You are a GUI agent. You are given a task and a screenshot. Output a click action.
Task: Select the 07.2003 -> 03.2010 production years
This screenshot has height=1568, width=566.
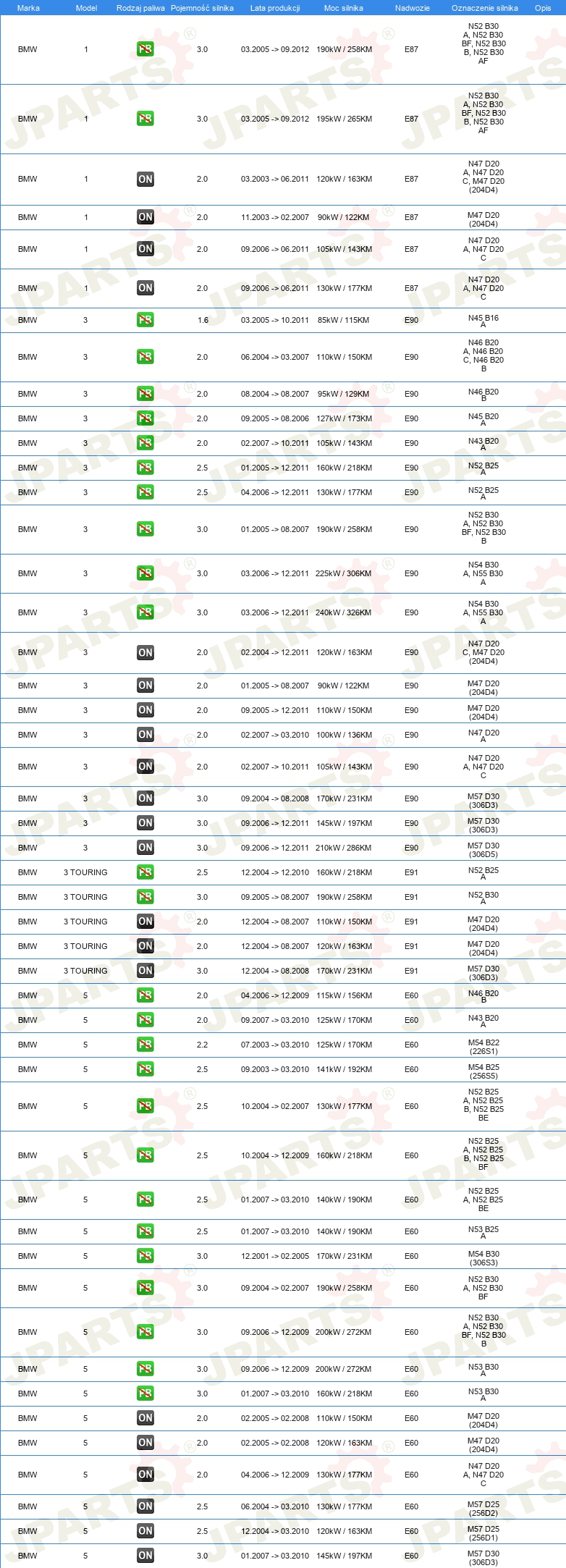tap(275, 1045)
